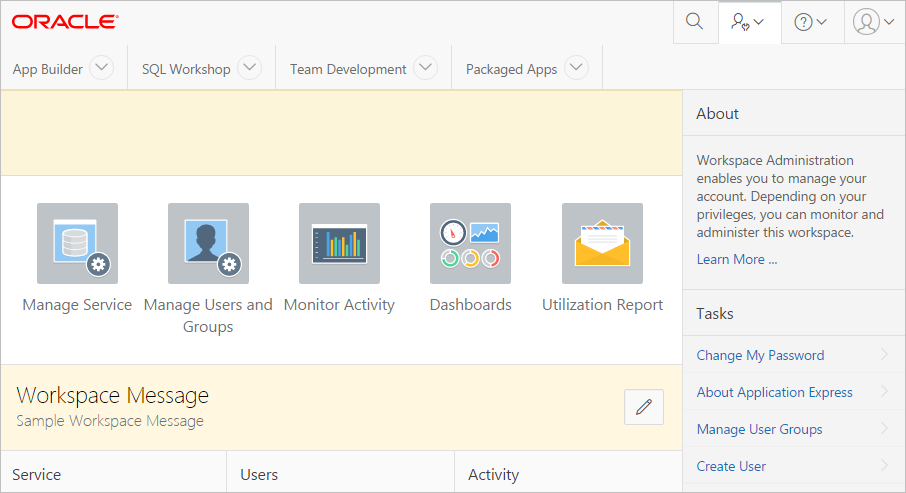Open the Manage Service icon
Screen dimensions: 906x493
(77, 244)
